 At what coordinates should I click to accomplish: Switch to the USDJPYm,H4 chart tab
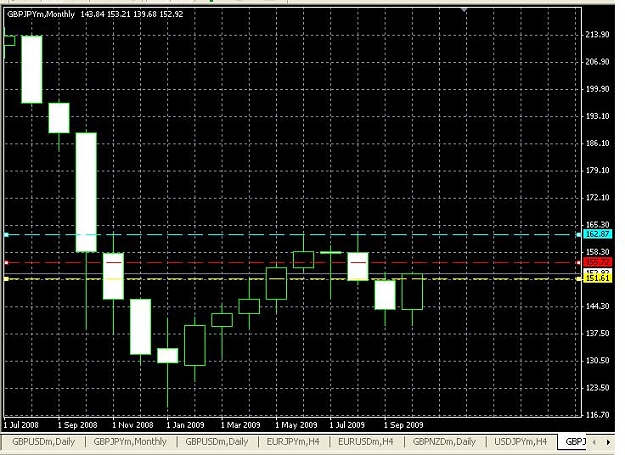pos(521,441)
